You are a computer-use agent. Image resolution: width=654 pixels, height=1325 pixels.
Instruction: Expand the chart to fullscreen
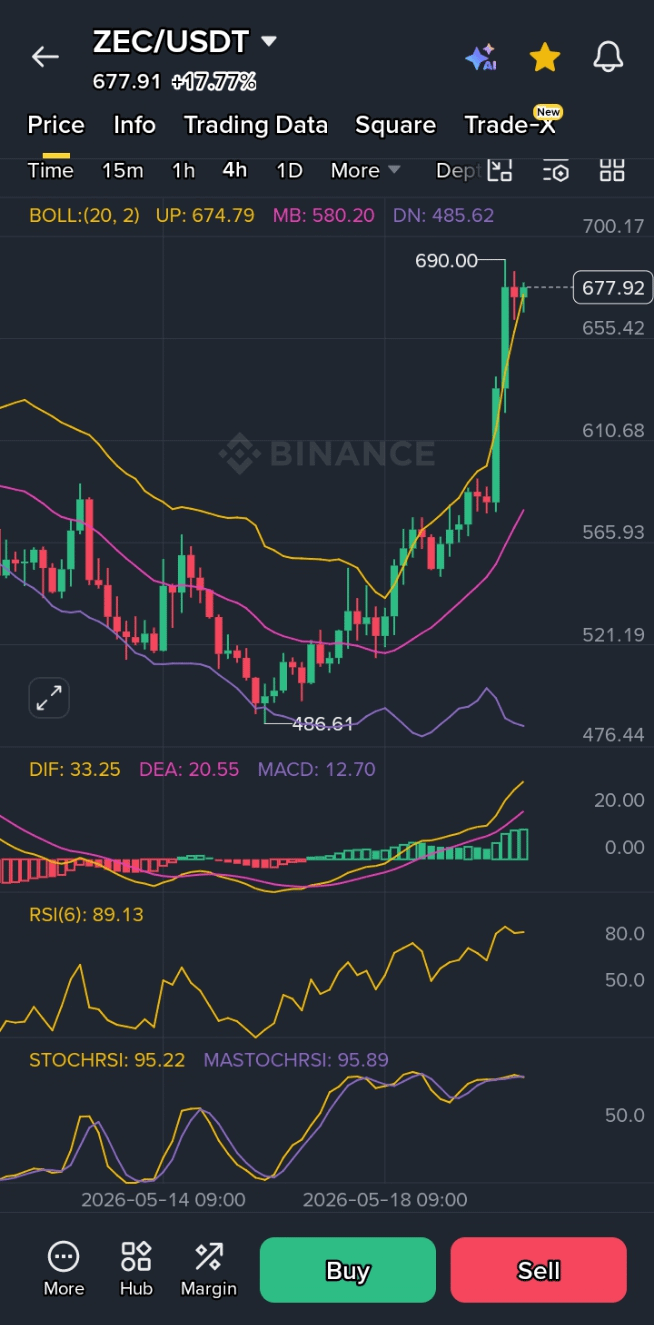tap(49, 698)
